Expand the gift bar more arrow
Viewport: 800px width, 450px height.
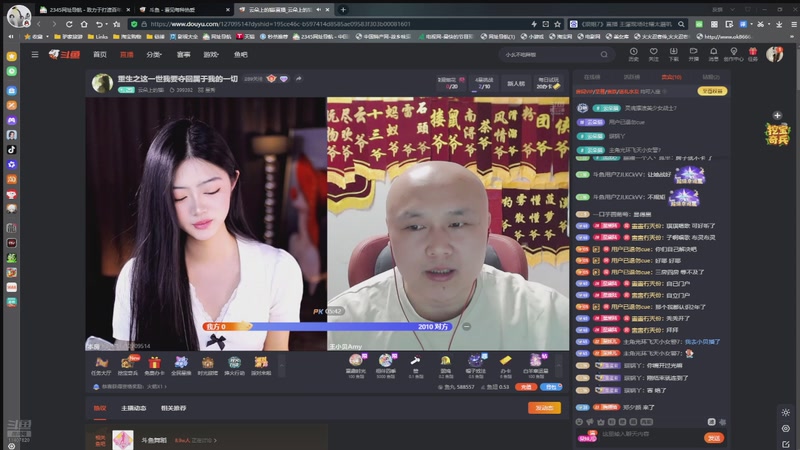558,365
